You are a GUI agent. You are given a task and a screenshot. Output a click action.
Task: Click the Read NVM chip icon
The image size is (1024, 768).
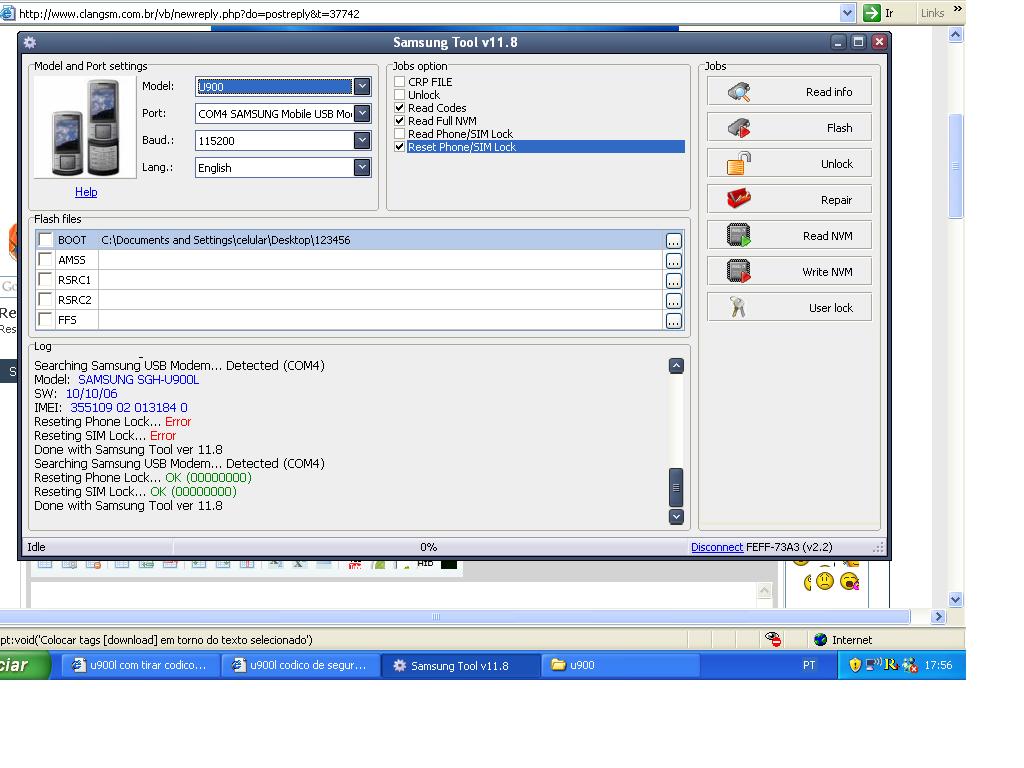(x=739, y=235)
